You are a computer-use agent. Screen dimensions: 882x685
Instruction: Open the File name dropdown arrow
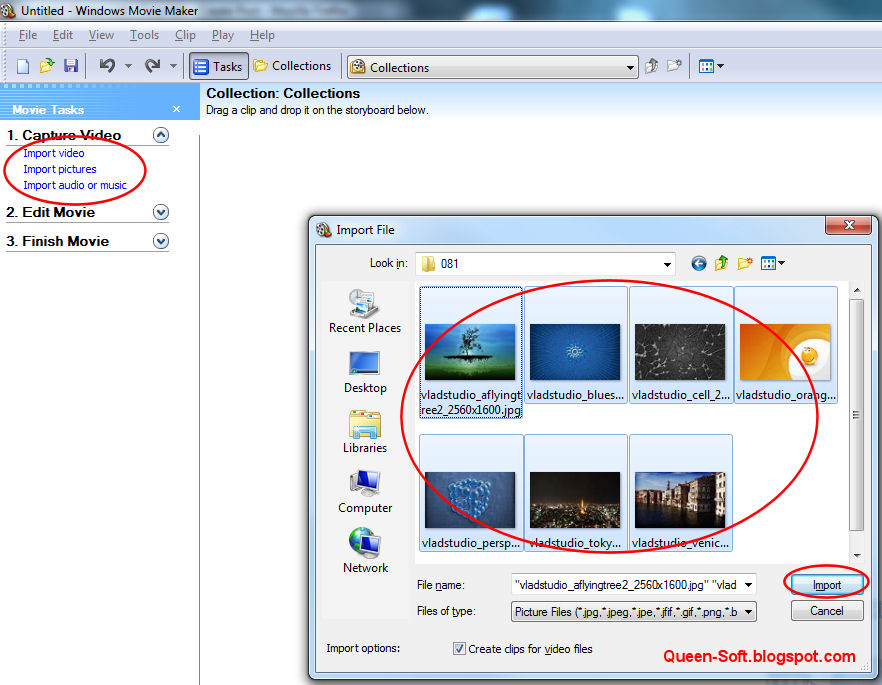749,585
